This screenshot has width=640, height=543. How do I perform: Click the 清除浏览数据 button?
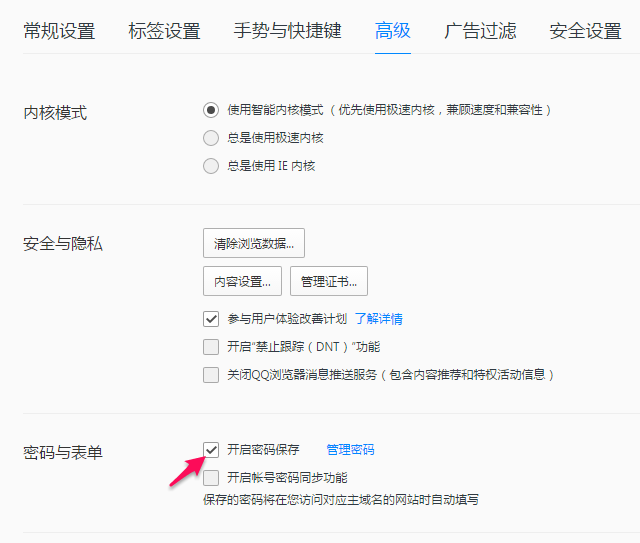[254, 243]
